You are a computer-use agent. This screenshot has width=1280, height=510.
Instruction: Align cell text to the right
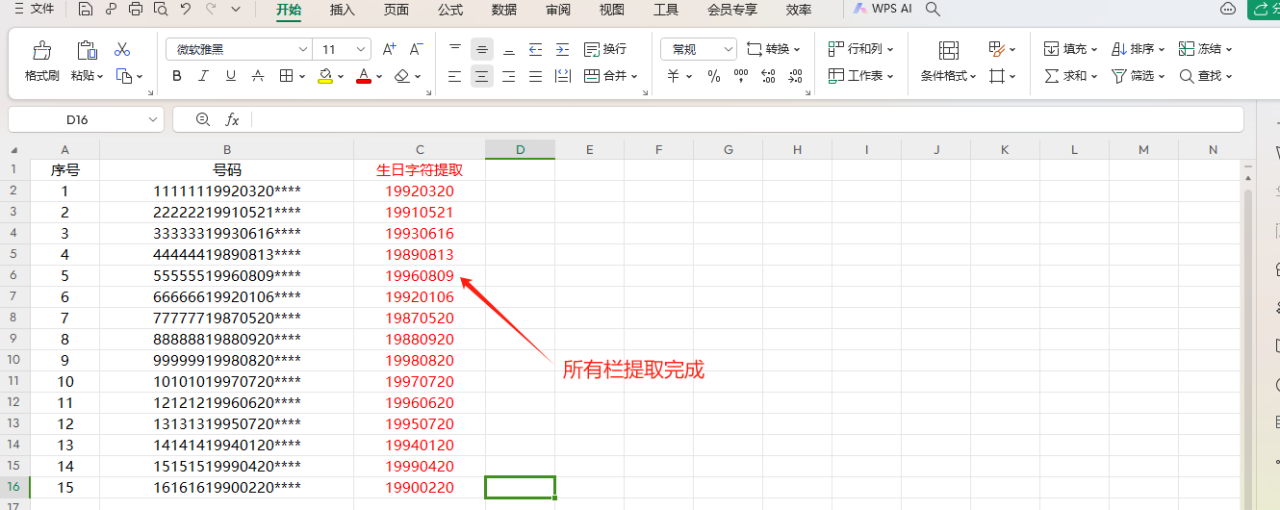pyautogui.click(x=509, y=76)
